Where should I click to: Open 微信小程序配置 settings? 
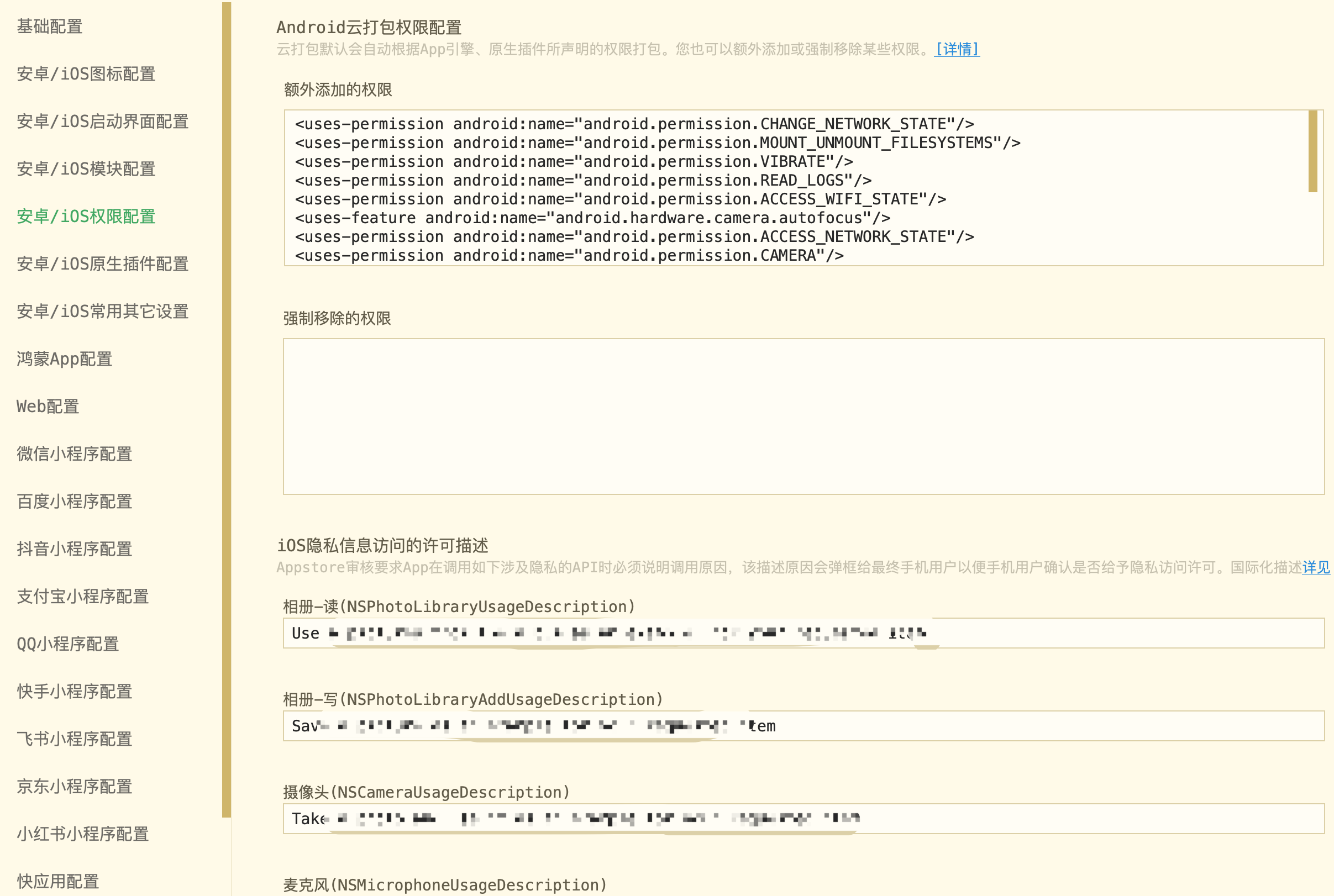pos(73,454)
